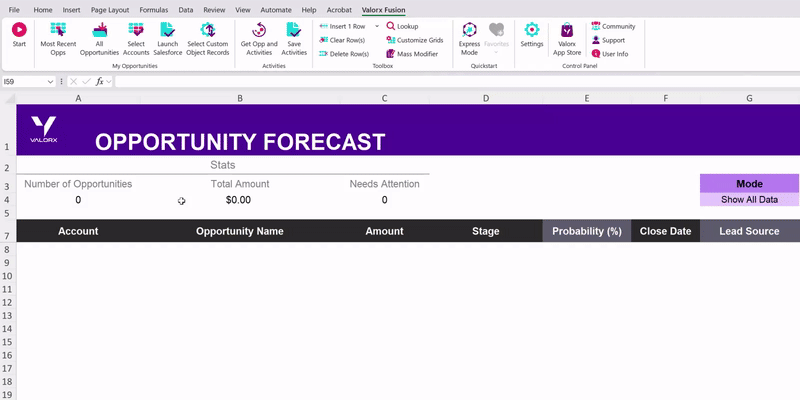Open Mass Modifier tool
Screen dimensions: 800x400
[x=412, y=54]
